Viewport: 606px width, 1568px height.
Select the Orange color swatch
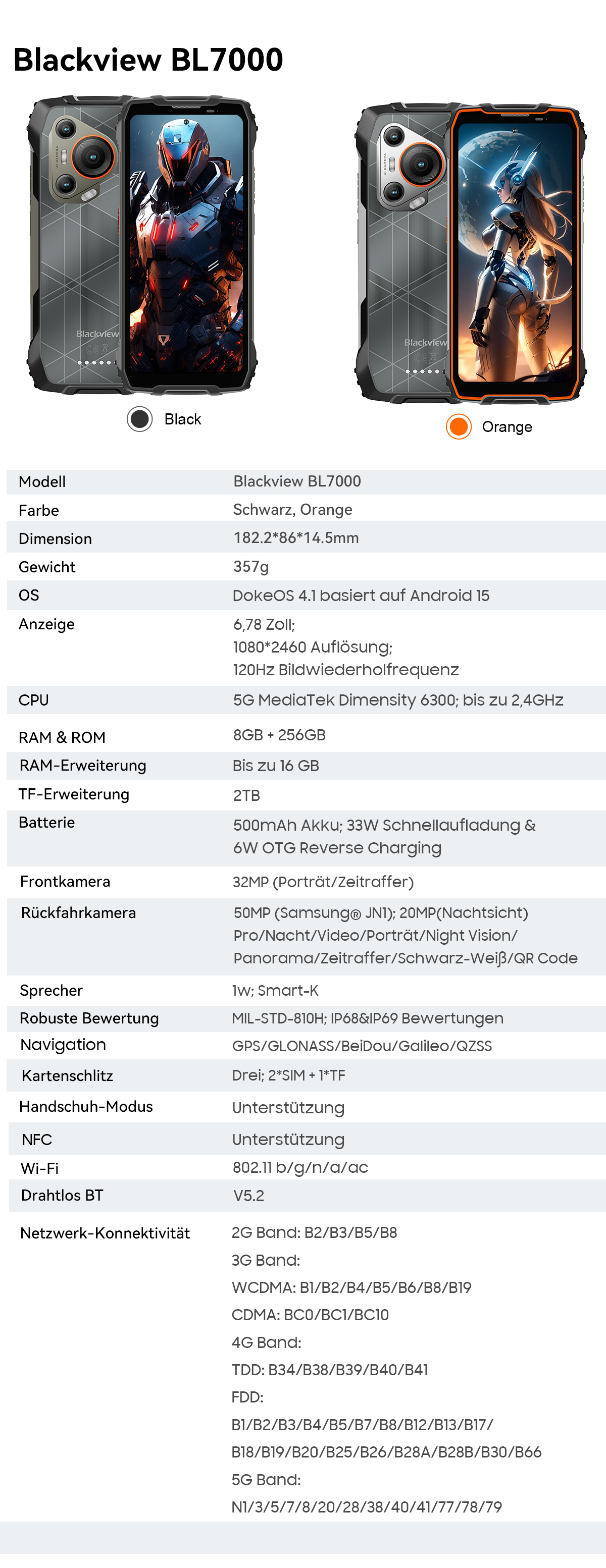[459, 426]
